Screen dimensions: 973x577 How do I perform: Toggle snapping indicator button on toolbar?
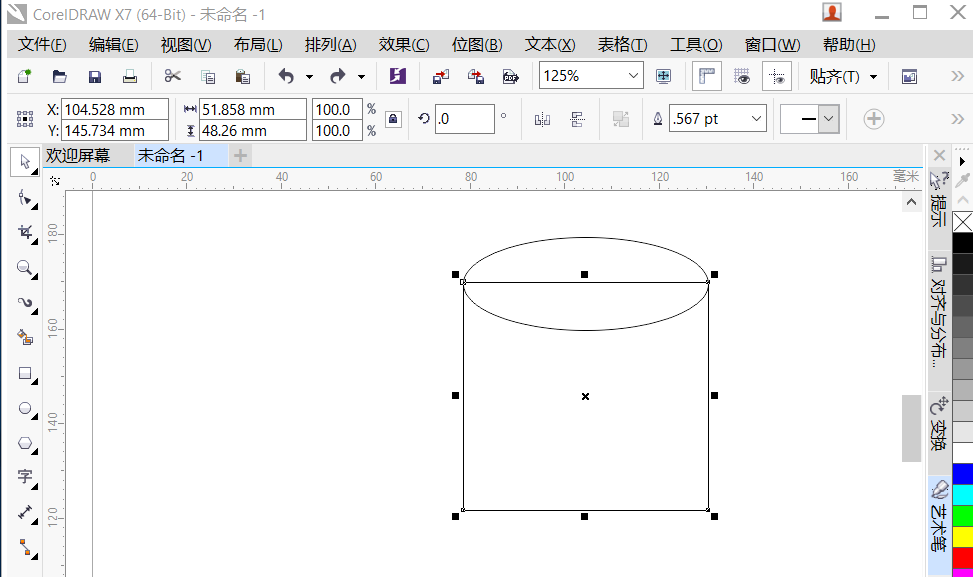pyautogui.click(x=777, y=75)
